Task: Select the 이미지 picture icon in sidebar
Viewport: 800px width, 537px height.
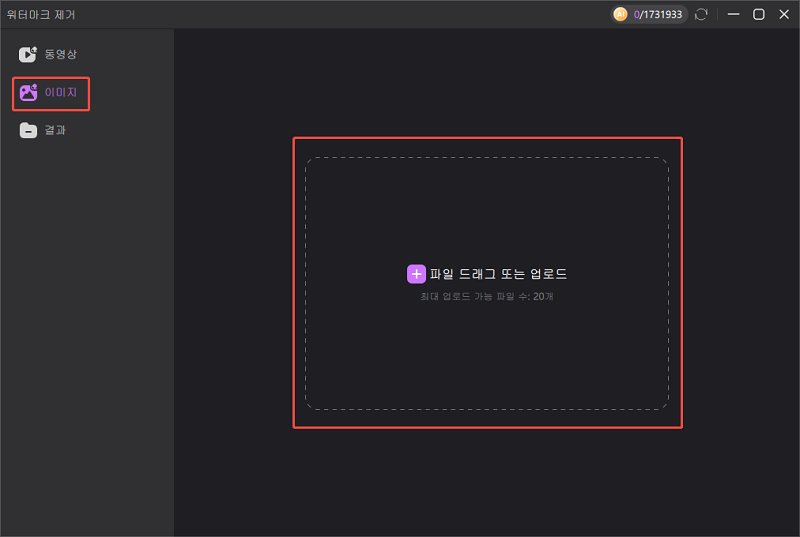Action: pos(28,93)
